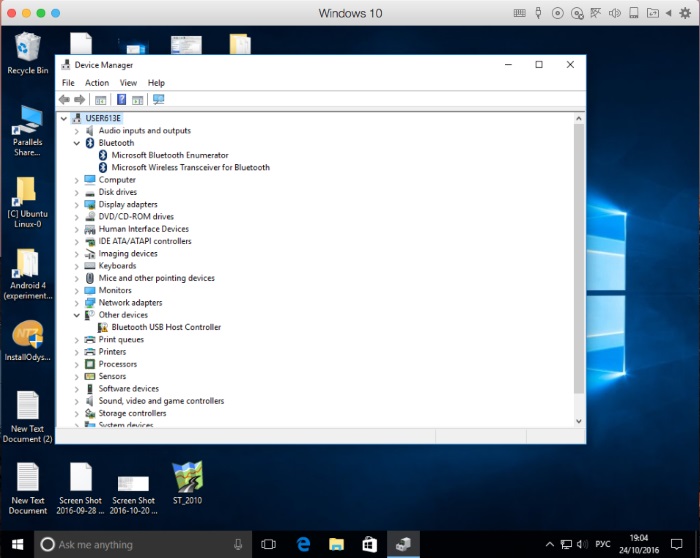This screenshot has height=558, width=700.
Task: Launch Microsoft Edge from the taskbar
Action: coord(303,545)
